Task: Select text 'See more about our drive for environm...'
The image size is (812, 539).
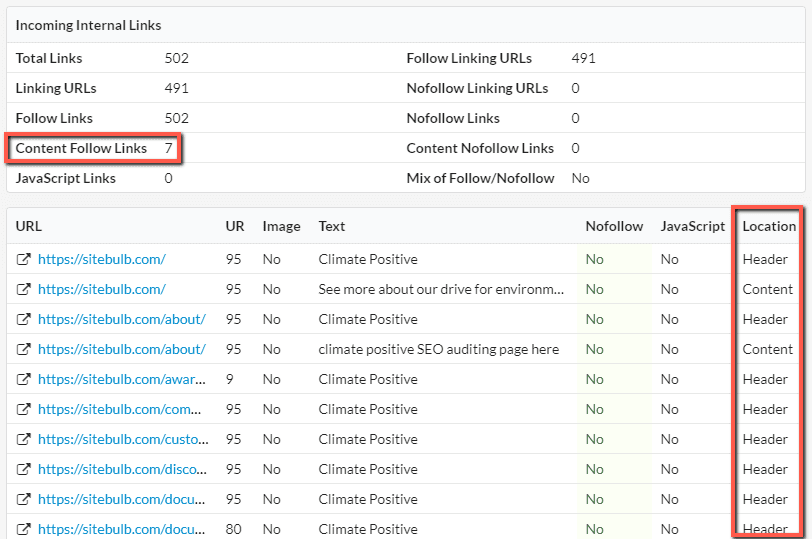Action: coord(441,289)
